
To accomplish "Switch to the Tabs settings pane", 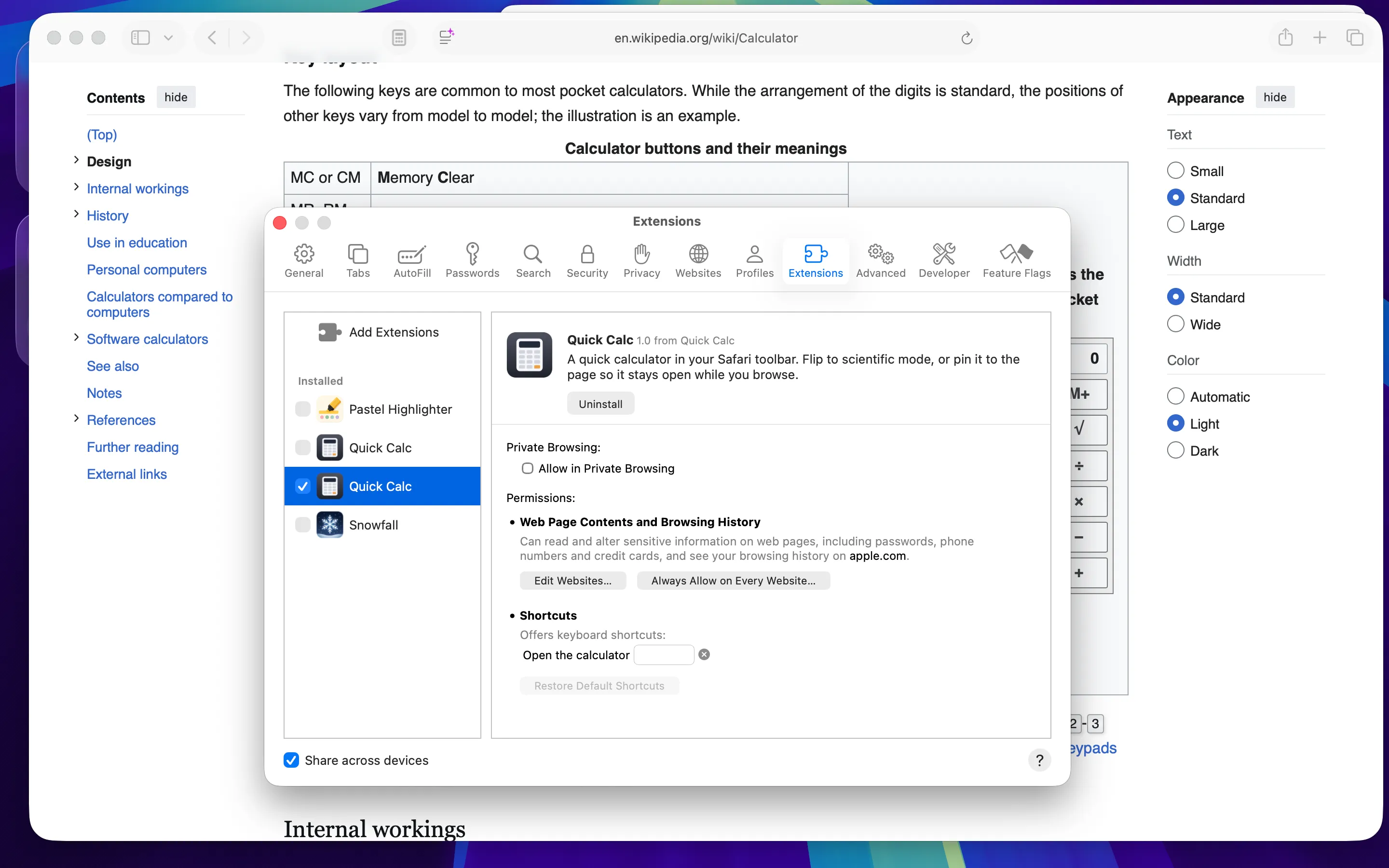I will pyautogui.click(x=357, y=260).
